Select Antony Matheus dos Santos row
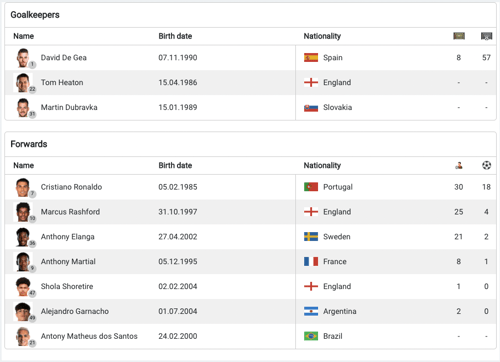Image resolution: width=500 pixels, height=362 pixels. click(x=250, y=336)
